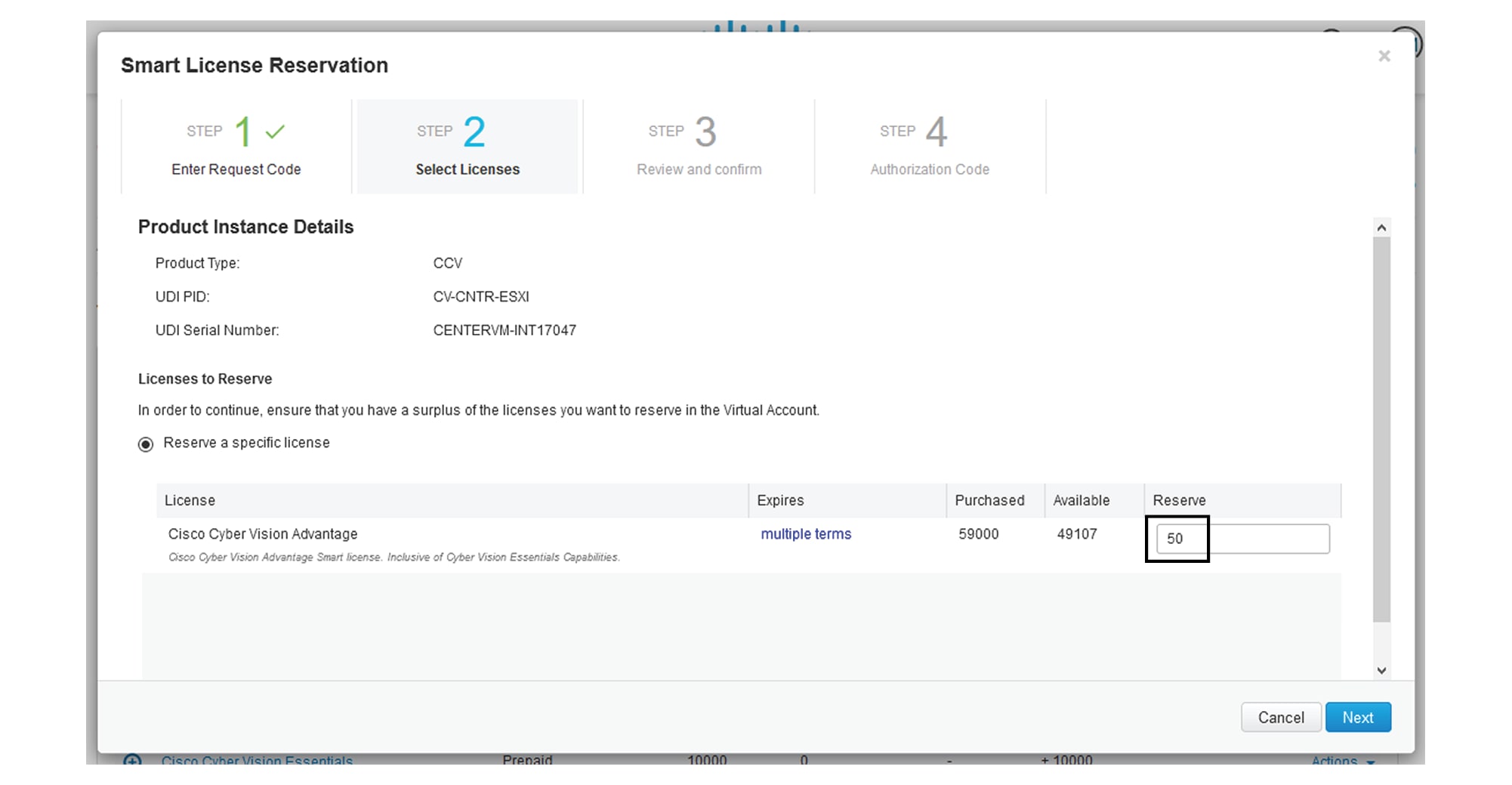Screen dimensions: 1512x785
Task: Open Actions dropdown in background page
Action: pos(1343,759)
